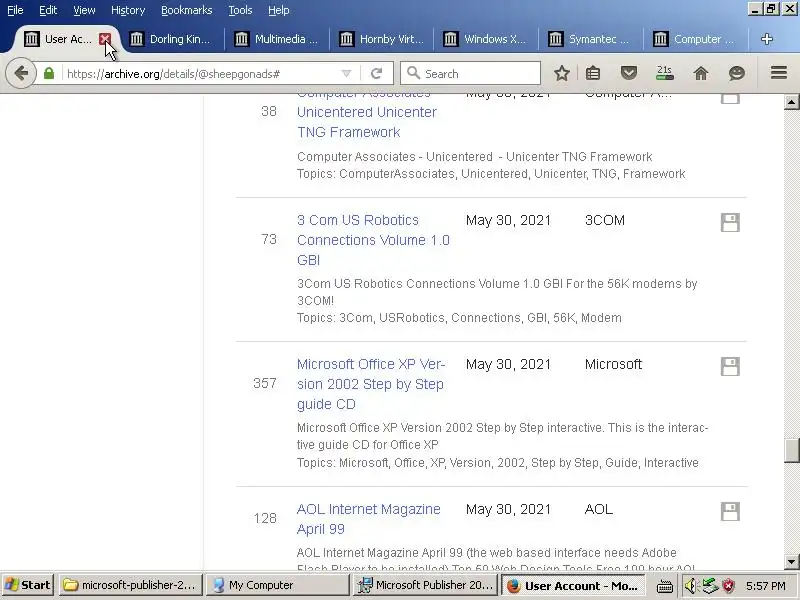The height and width of the screenshot is (600, 800).
Task: Close the User Account tab
Action: pos(105,39)
